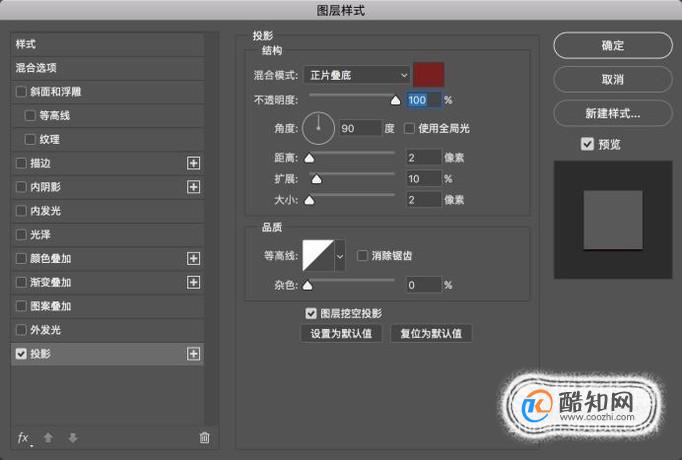Click the 杂色 percent field showing 0
Screen dimensions: 682x460
pyautogui.click(x=424, y=285)
